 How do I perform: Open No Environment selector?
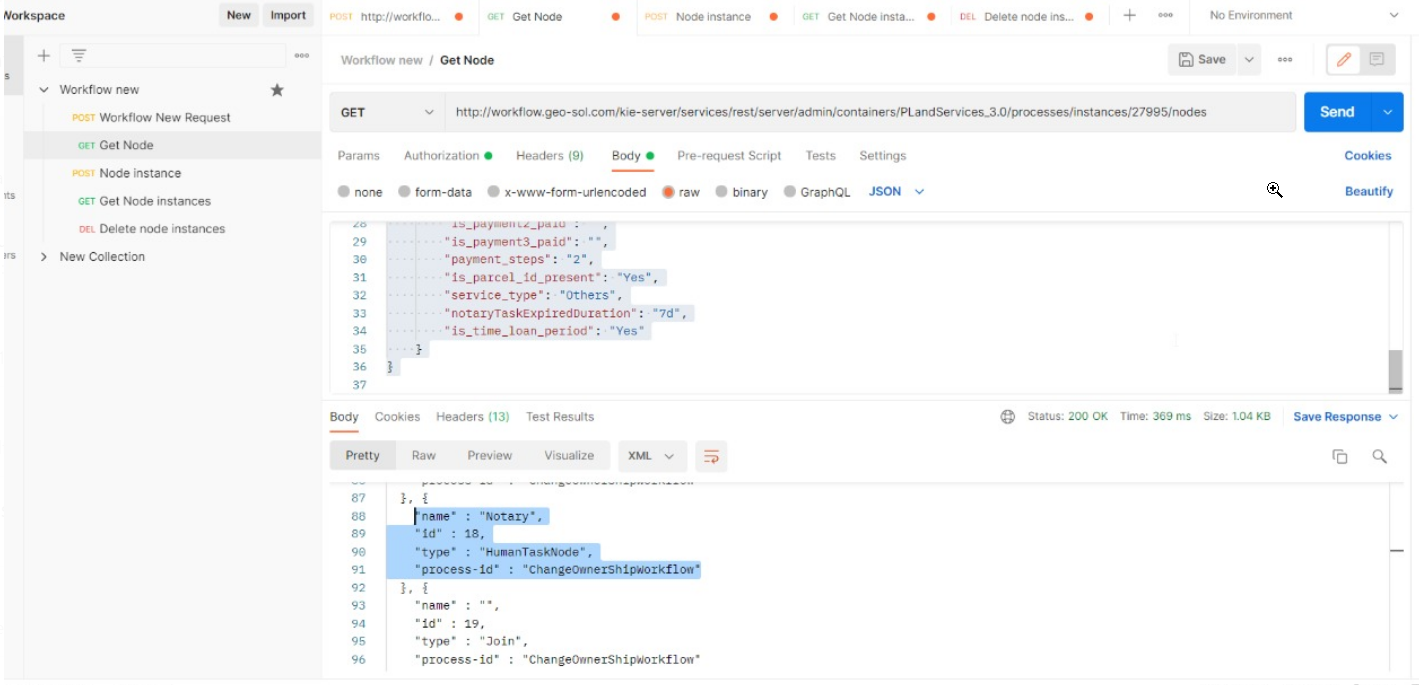click(1304, 16)
